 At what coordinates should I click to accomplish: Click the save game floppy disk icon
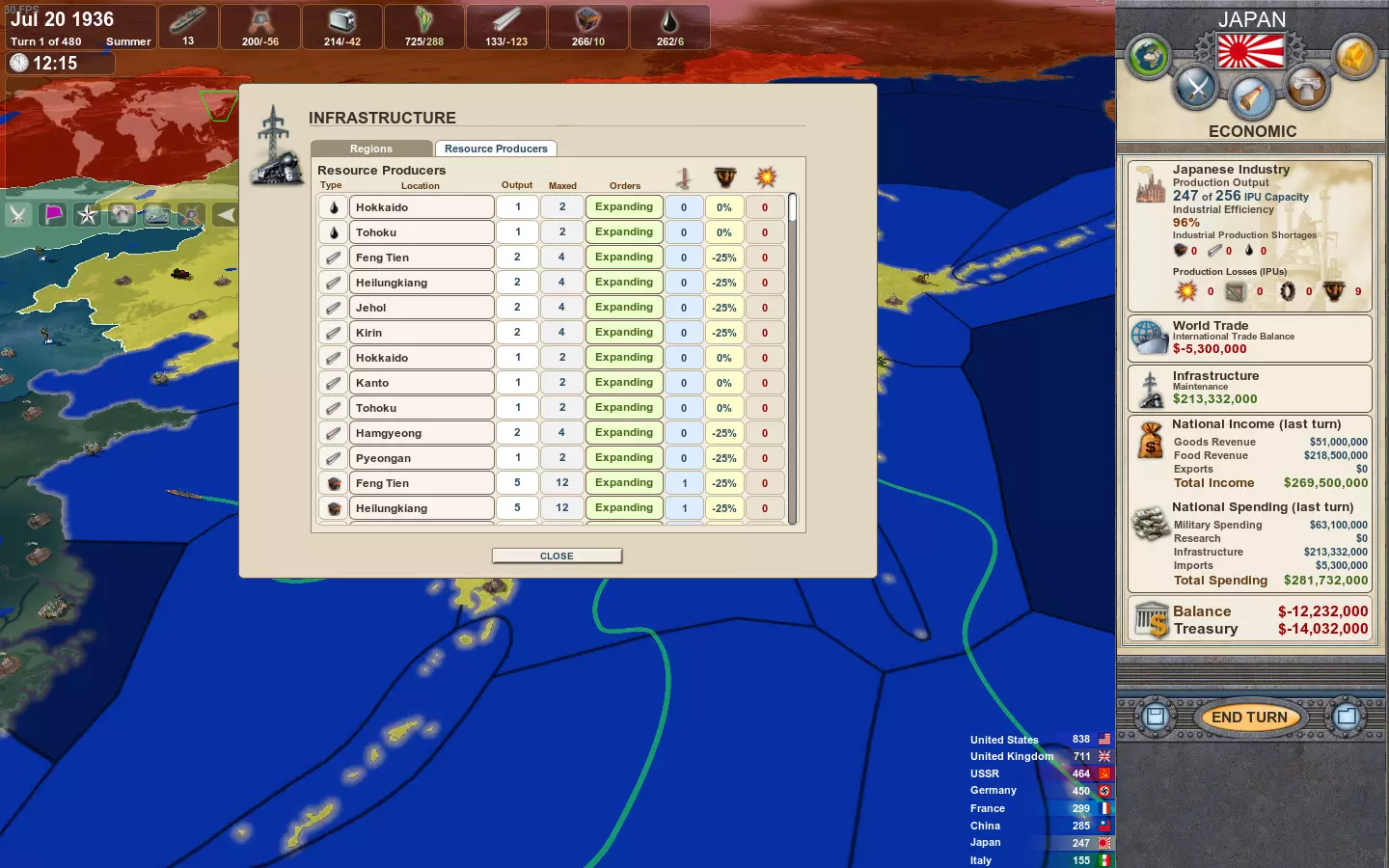pyautogui.click(x=1155, y=717)
